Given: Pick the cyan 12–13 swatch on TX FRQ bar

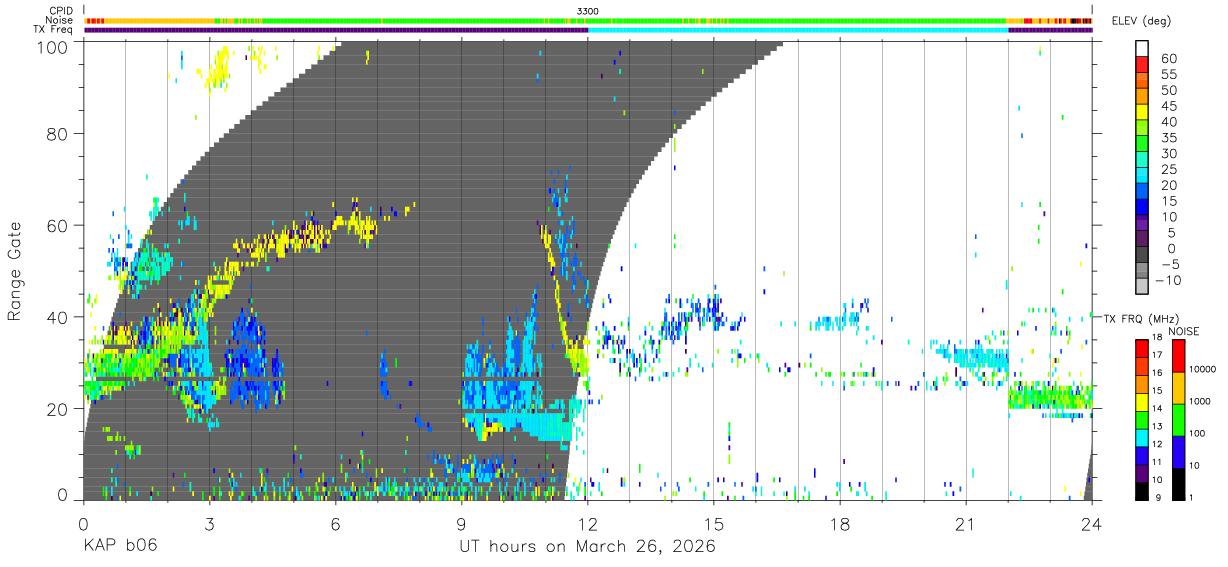Looking at the screenshot, I should coord(1141,436).
